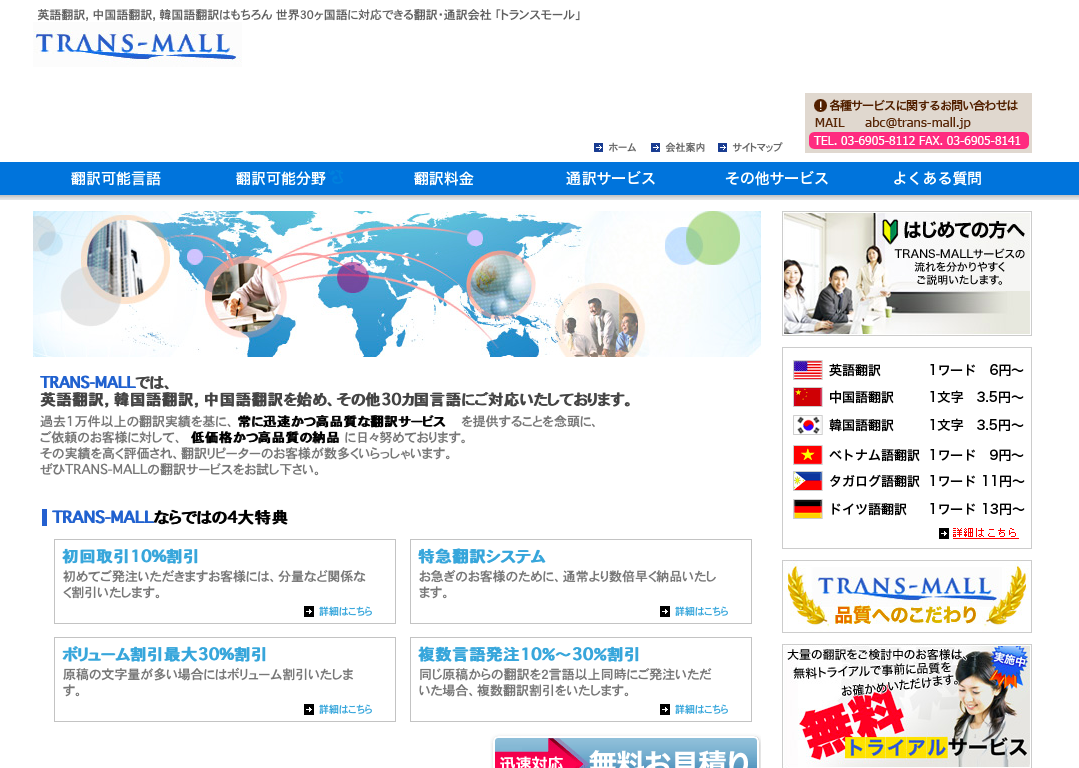Click the green beginner mark icon
The height and width of the screenshot is (768, 1079).
(x=890, y=231)
